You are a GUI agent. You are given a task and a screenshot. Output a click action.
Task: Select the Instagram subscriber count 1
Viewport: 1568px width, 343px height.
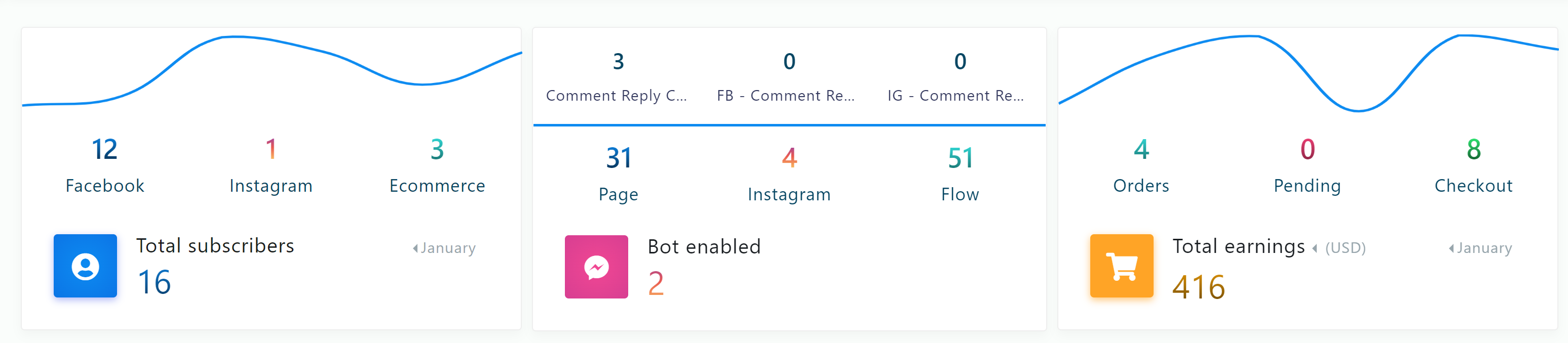click(x=271, y=150)
